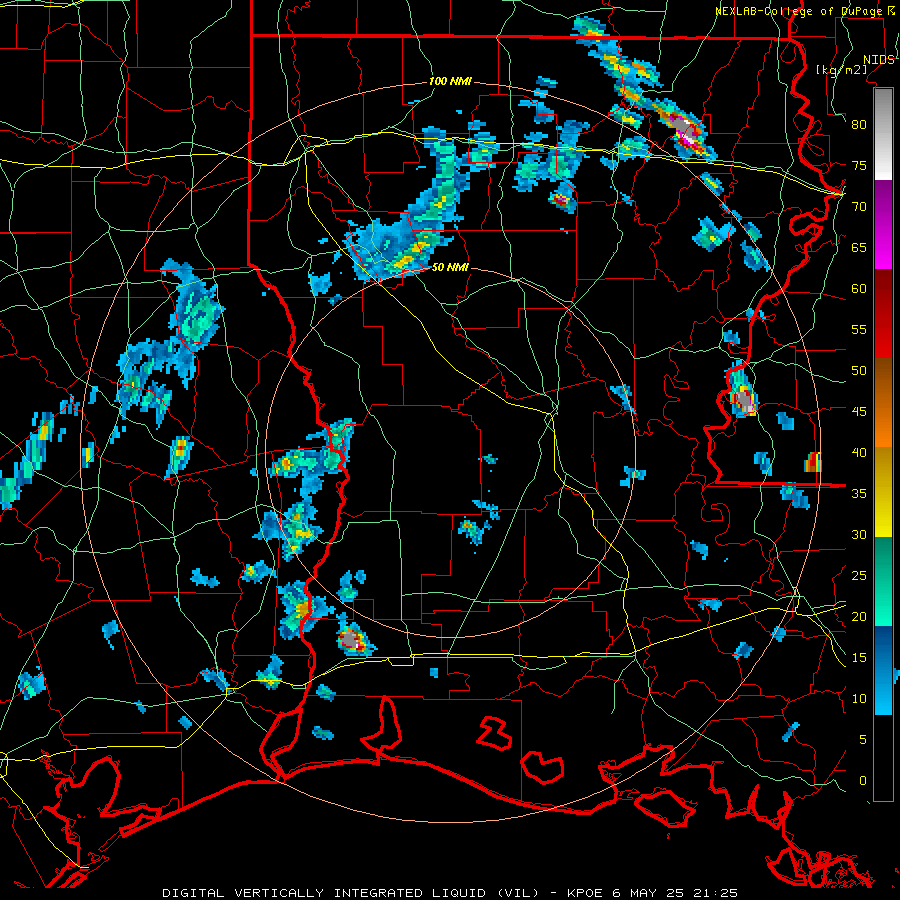This screenshot has width=900, height=900.
Task: Click the yellow segment of the color scale
Action: (883, 492)
